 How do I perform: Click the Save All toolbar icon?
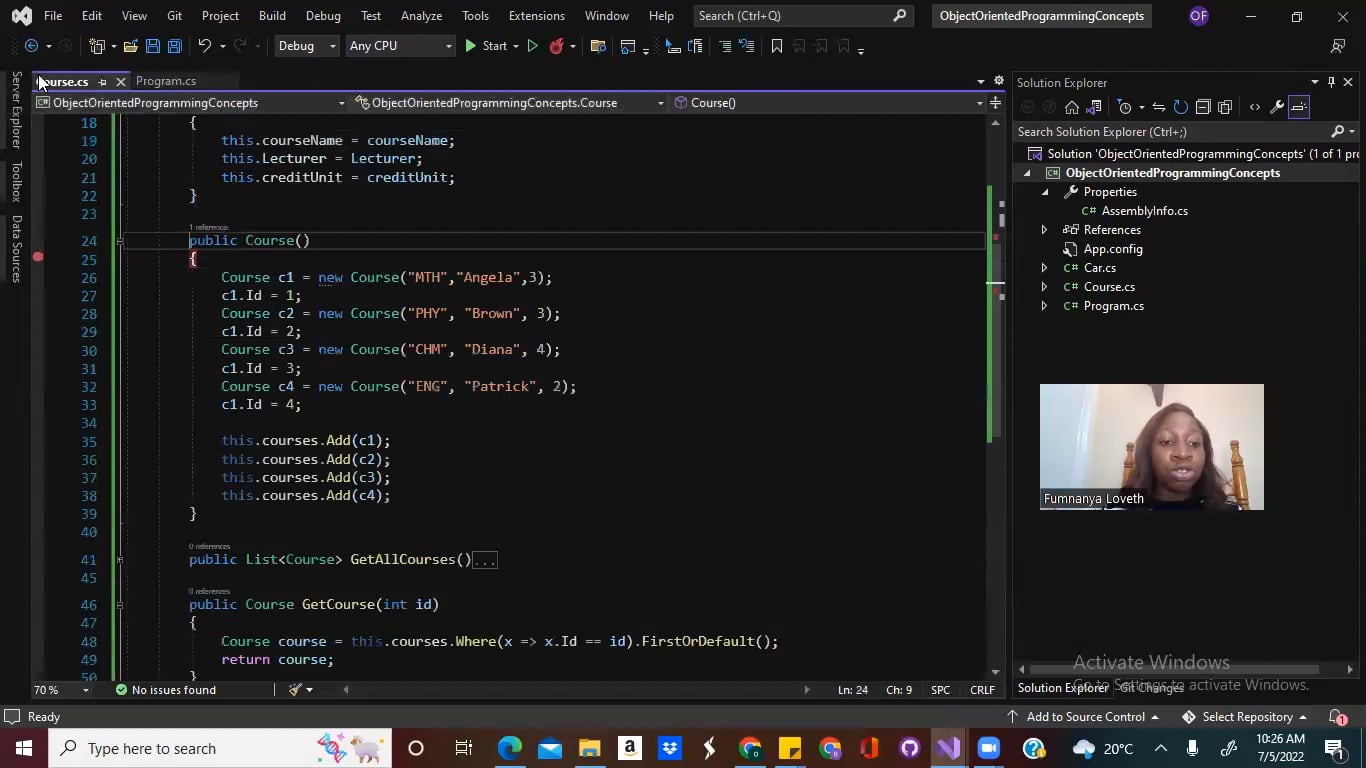174,46
